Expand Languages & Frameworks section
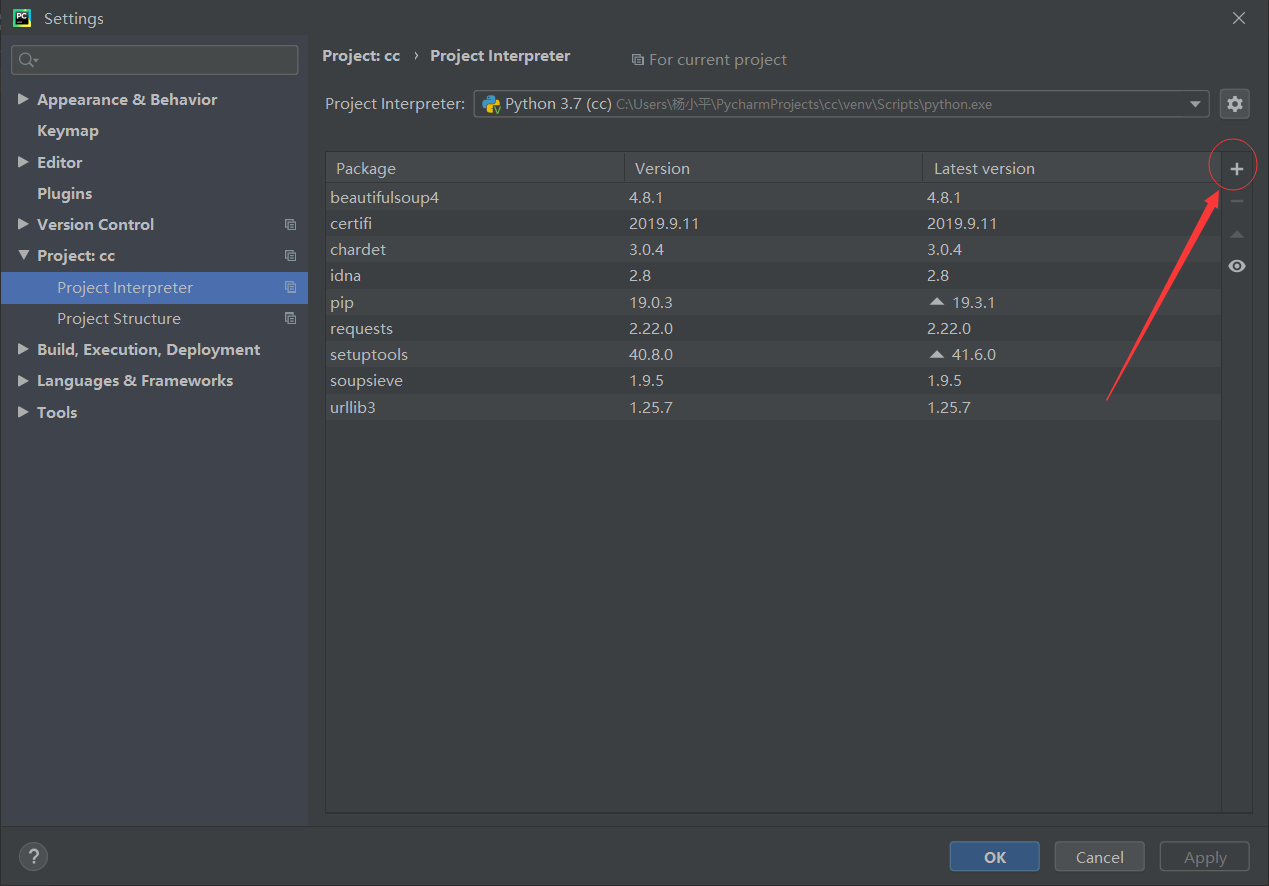Screen dimensions: 1269x886 click(23, 380)
